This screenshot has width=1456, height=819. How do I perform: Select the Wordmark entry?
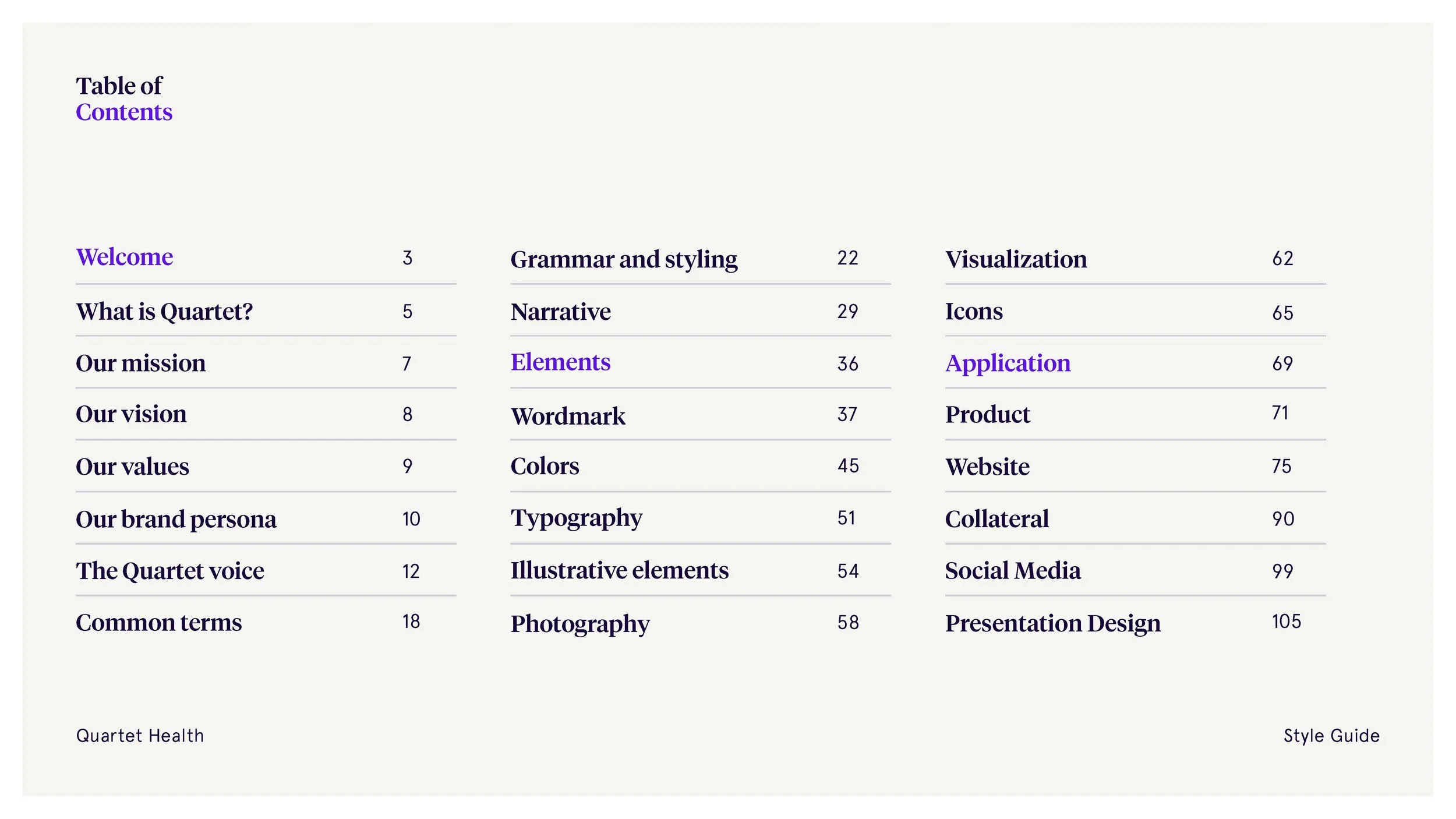(568, 416)
